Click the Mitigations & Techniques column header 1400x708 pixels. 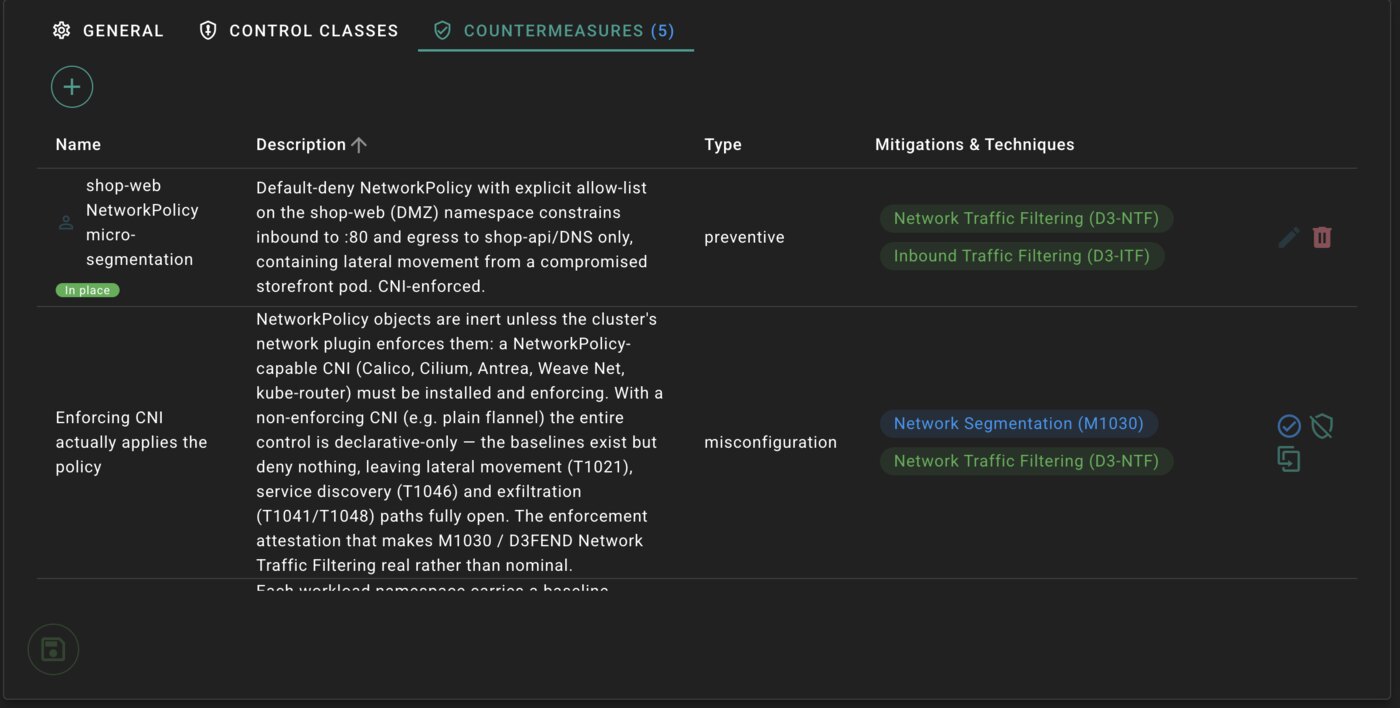pyautogui.click(x=975, y=145)
